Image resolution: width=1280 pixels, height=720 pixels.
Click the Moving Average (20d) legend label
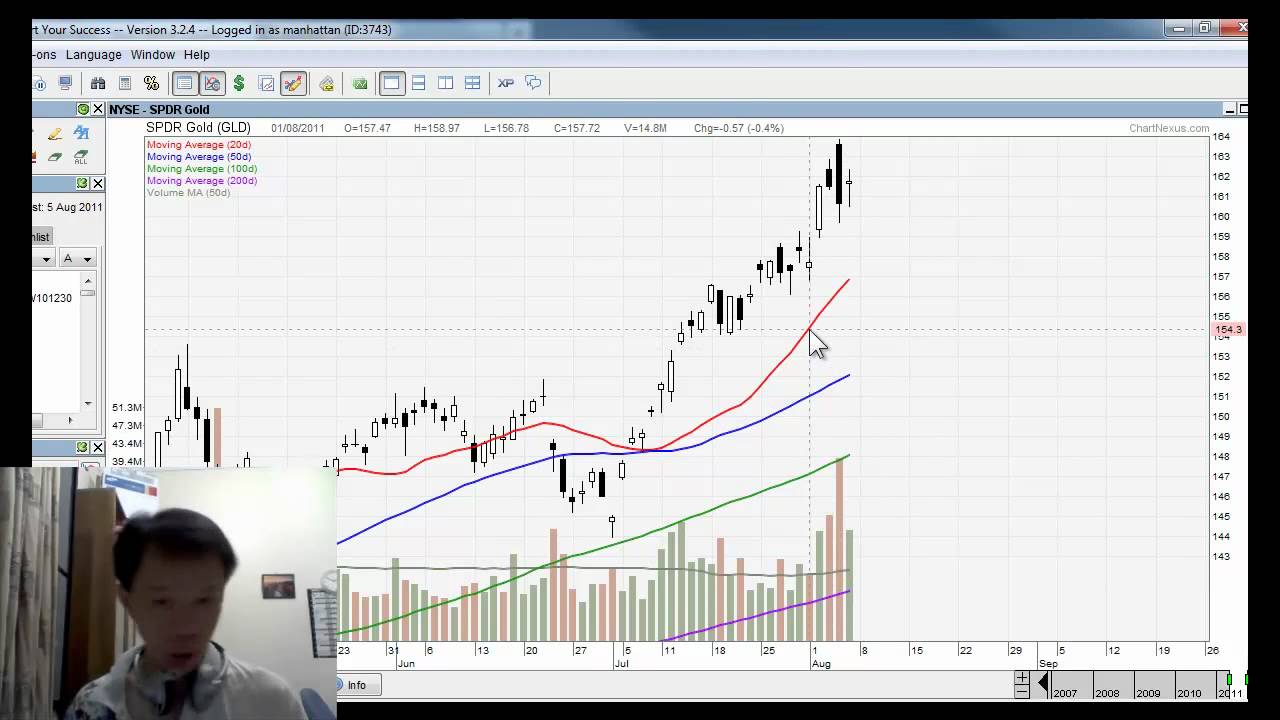199,145
